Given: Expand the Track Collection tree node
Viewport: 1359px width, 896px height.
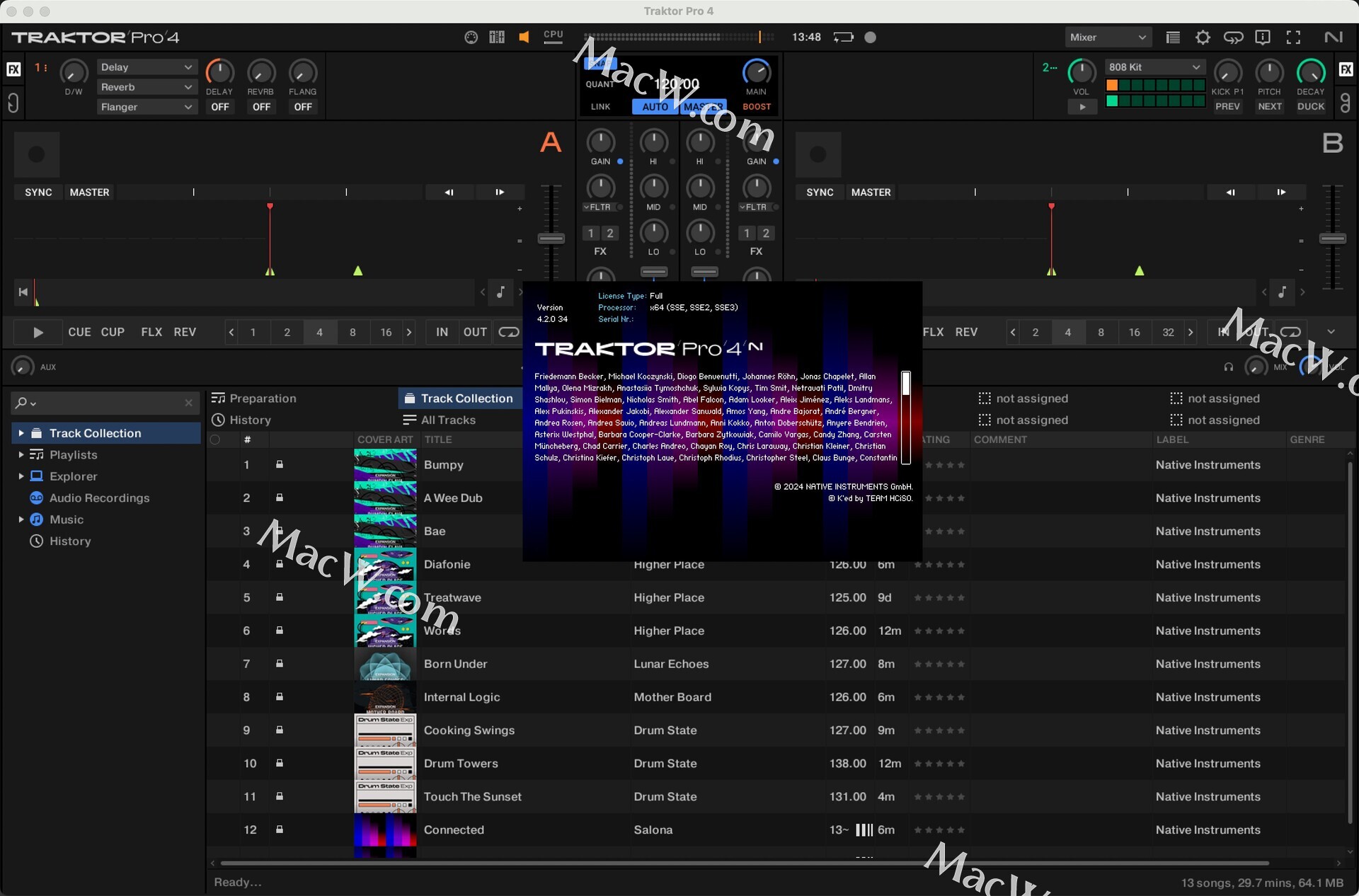Looking at the screenshot, I should (21, 433).
